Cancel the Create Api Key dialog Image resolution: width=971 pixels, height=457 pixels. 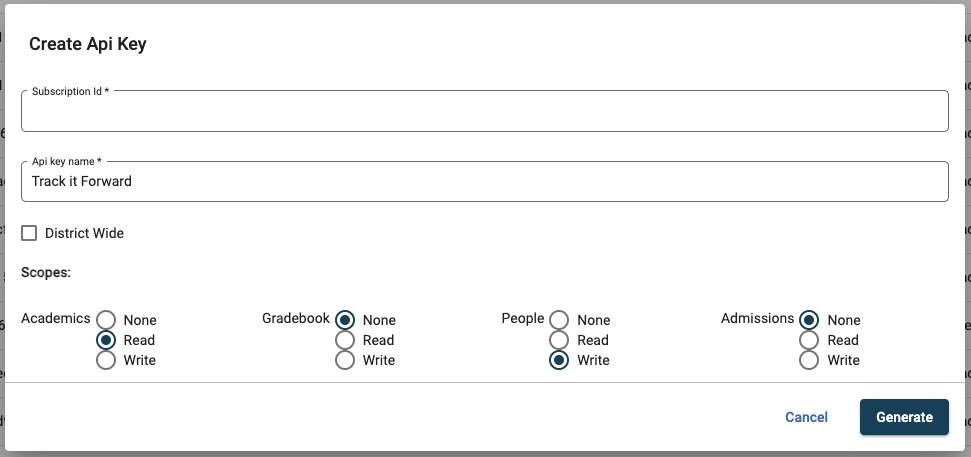click(x=806, y=417)
